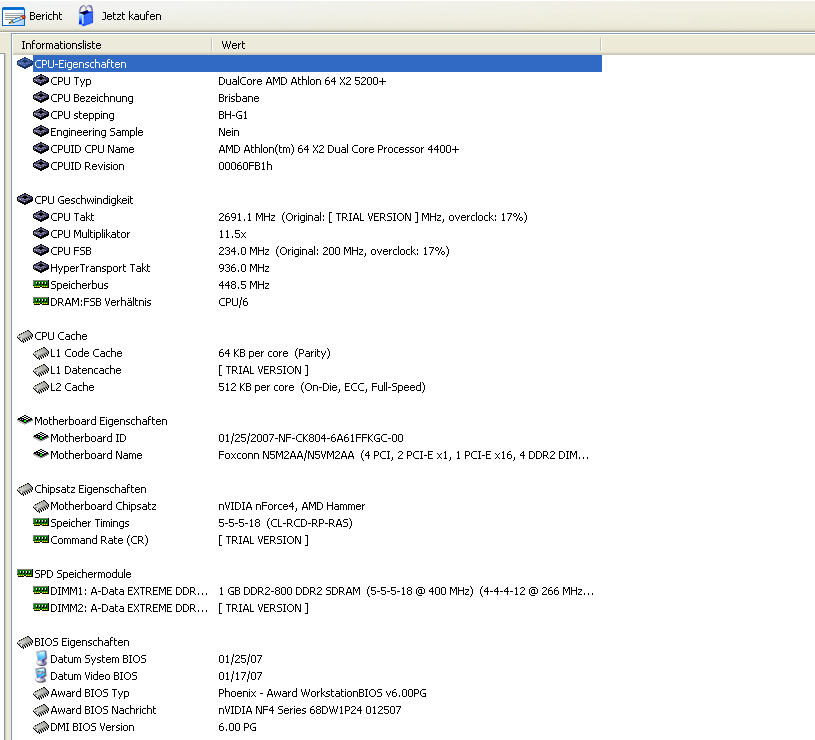
Task: Click the 00060FB1h revision value
Action: click(245, 166)
